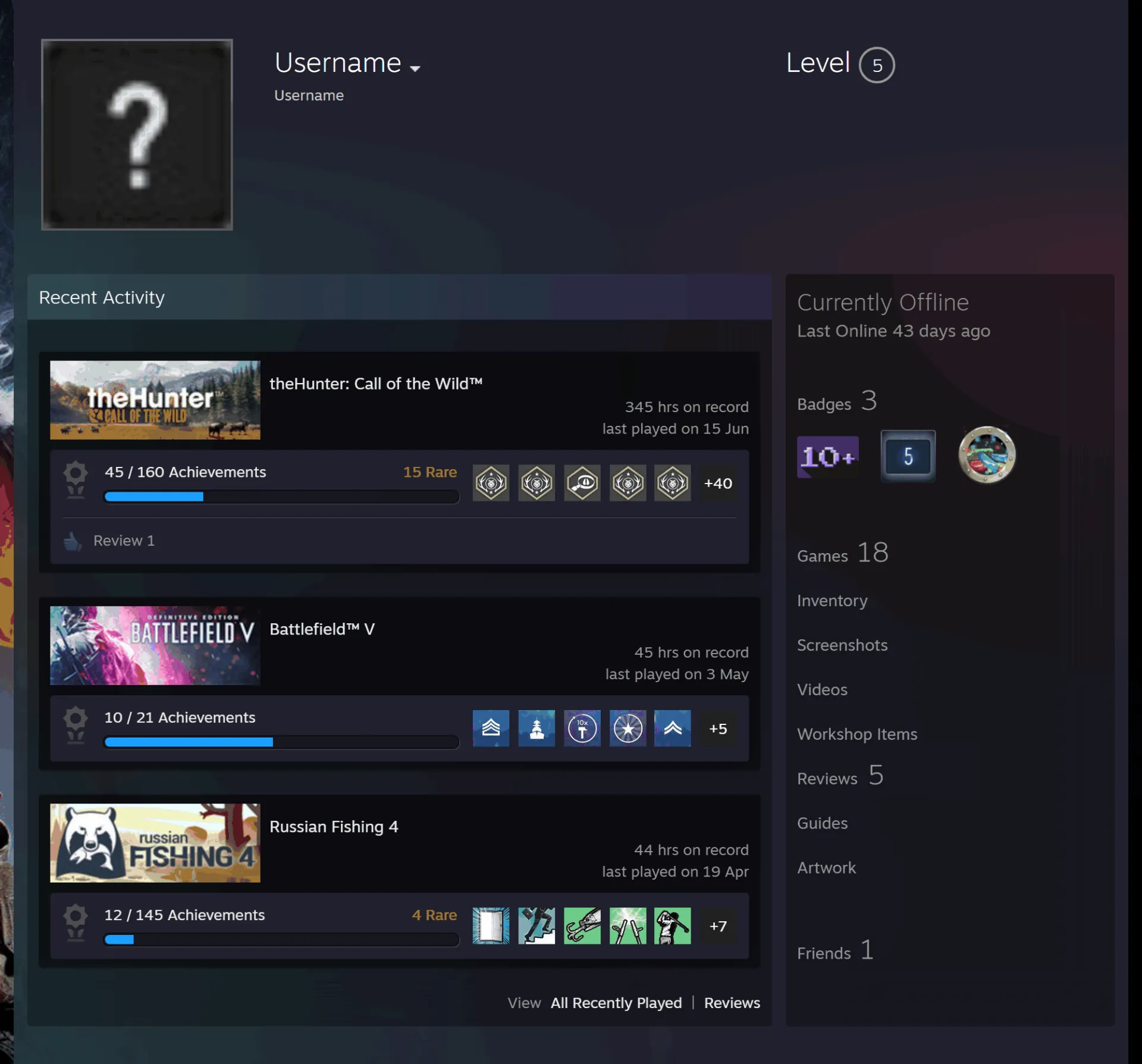Open the Russian Fishing 4 game banner
Screen dimensions: 1142x1064
click(155, 843)
